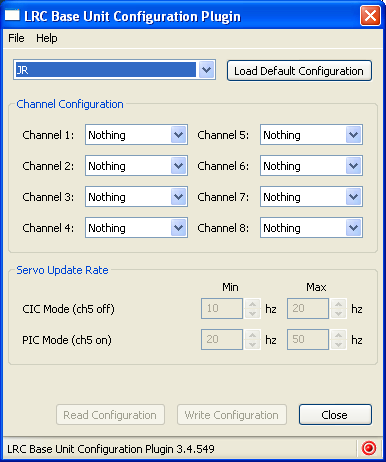Click the Max column header
The width and height of the screenshot is (386, 462).
[x=316, y=287]
